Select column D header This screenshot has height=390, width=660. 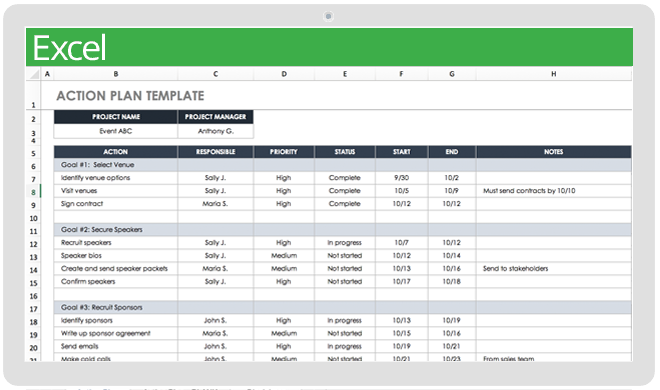pos(284,74)
